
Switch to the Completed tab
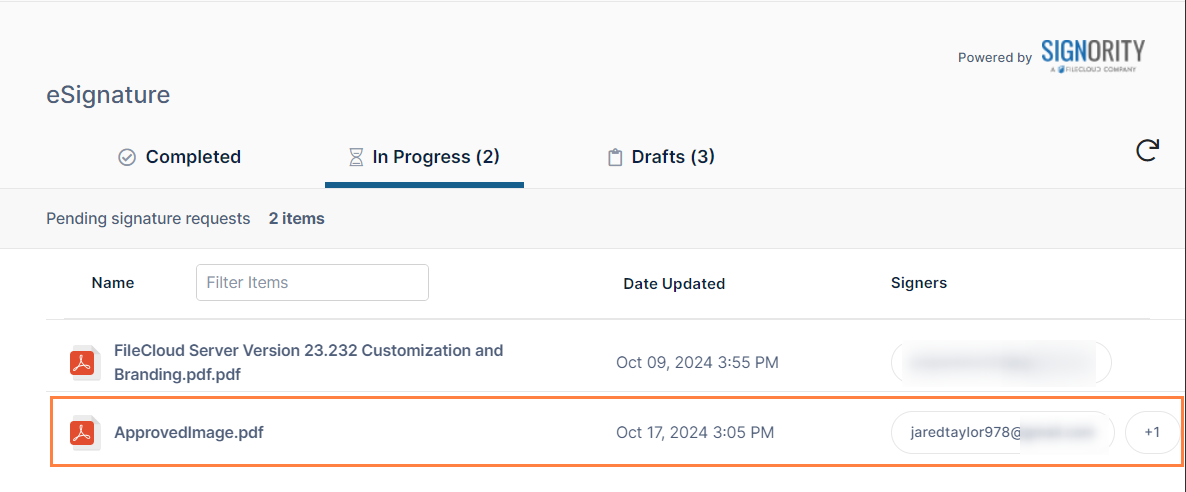pyautogui.click(x=193, y=157)
